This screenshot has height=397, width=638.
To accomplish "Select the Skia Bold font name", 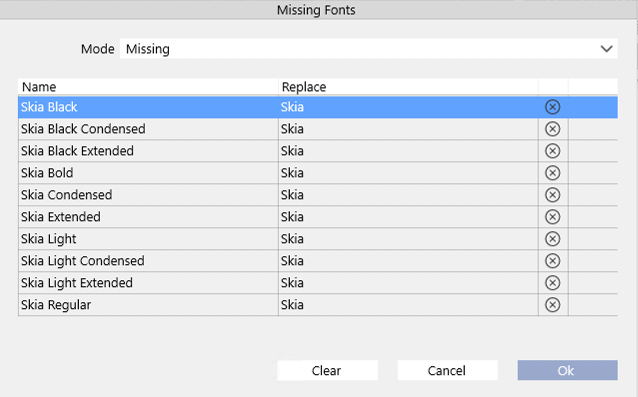I will 47,173.
